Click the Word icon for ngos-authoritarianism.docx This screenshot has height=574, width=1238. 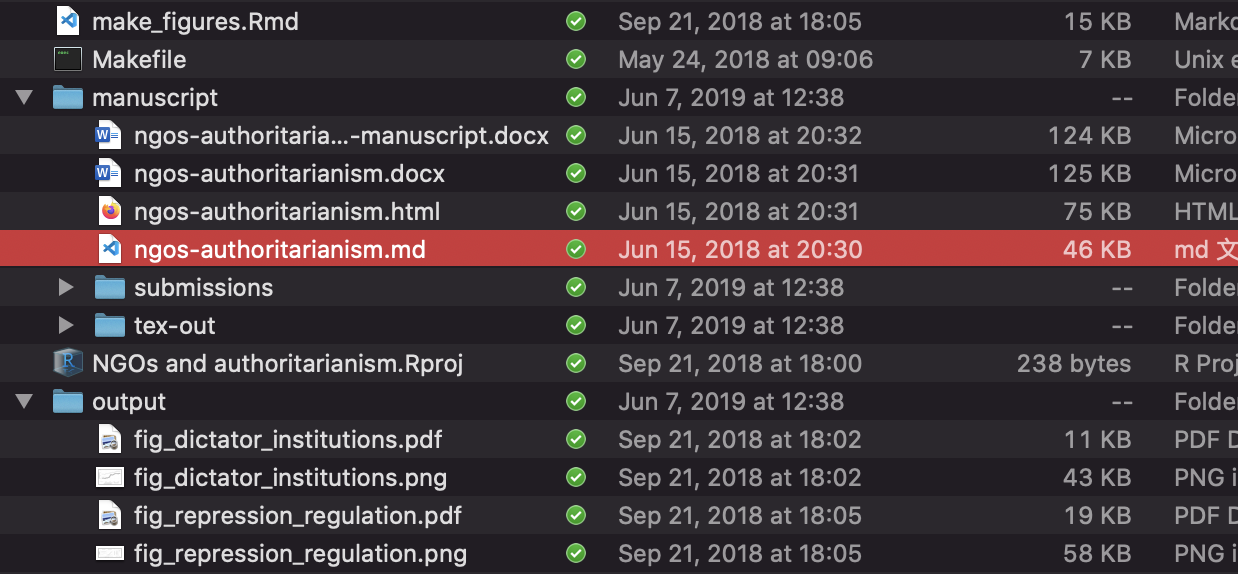[x=109, y=173]
